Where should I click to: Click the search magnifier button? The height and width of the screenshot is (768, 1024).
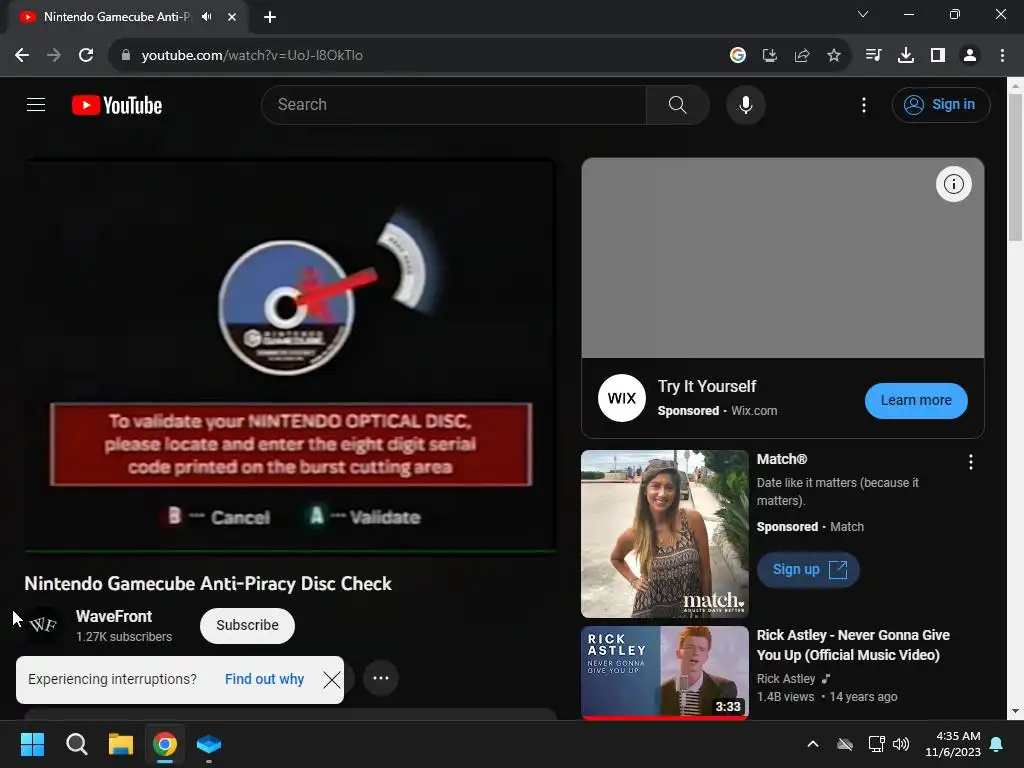[677, 104]
